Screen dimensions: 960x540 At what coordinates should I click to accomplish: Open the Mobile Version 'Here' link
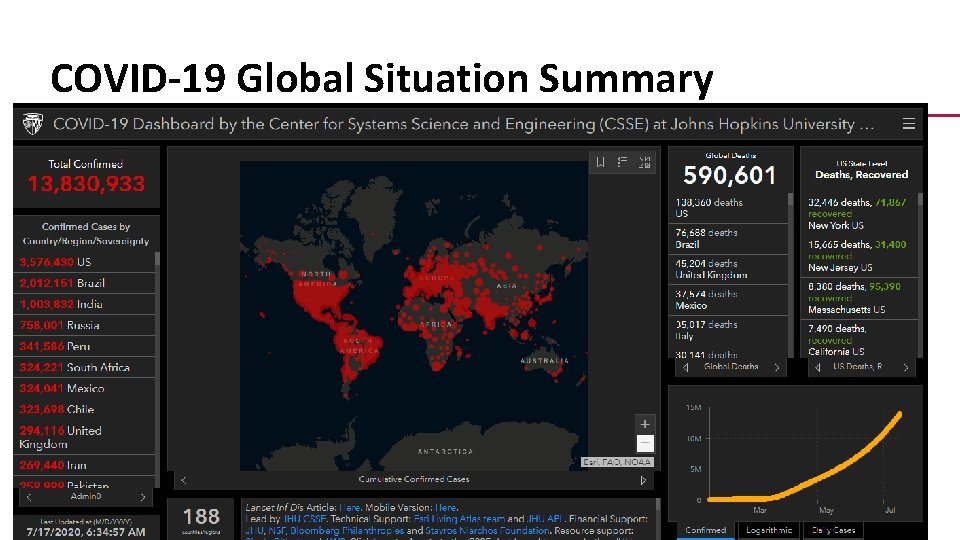tap(446, 508)
